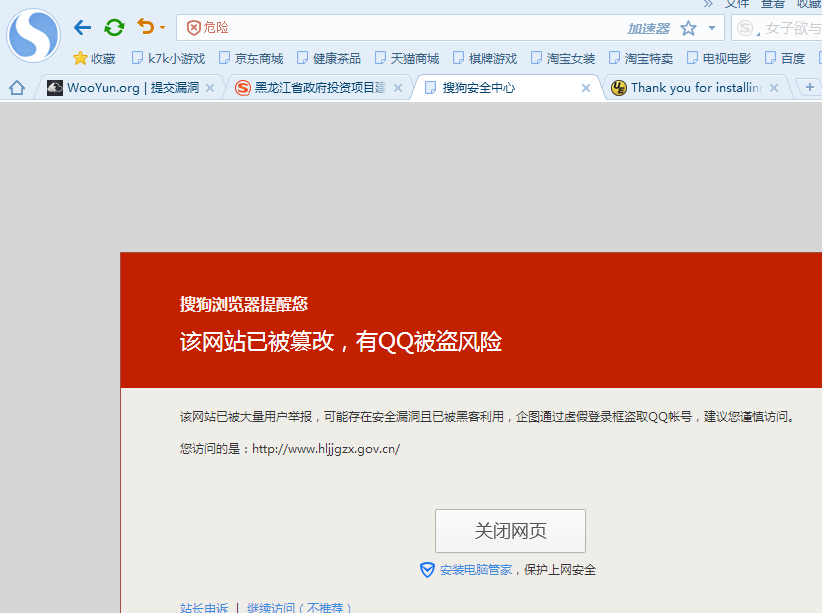Reload page with green refresh icon
The width and height of the screenshot is (822, 613).
point(114,27)
